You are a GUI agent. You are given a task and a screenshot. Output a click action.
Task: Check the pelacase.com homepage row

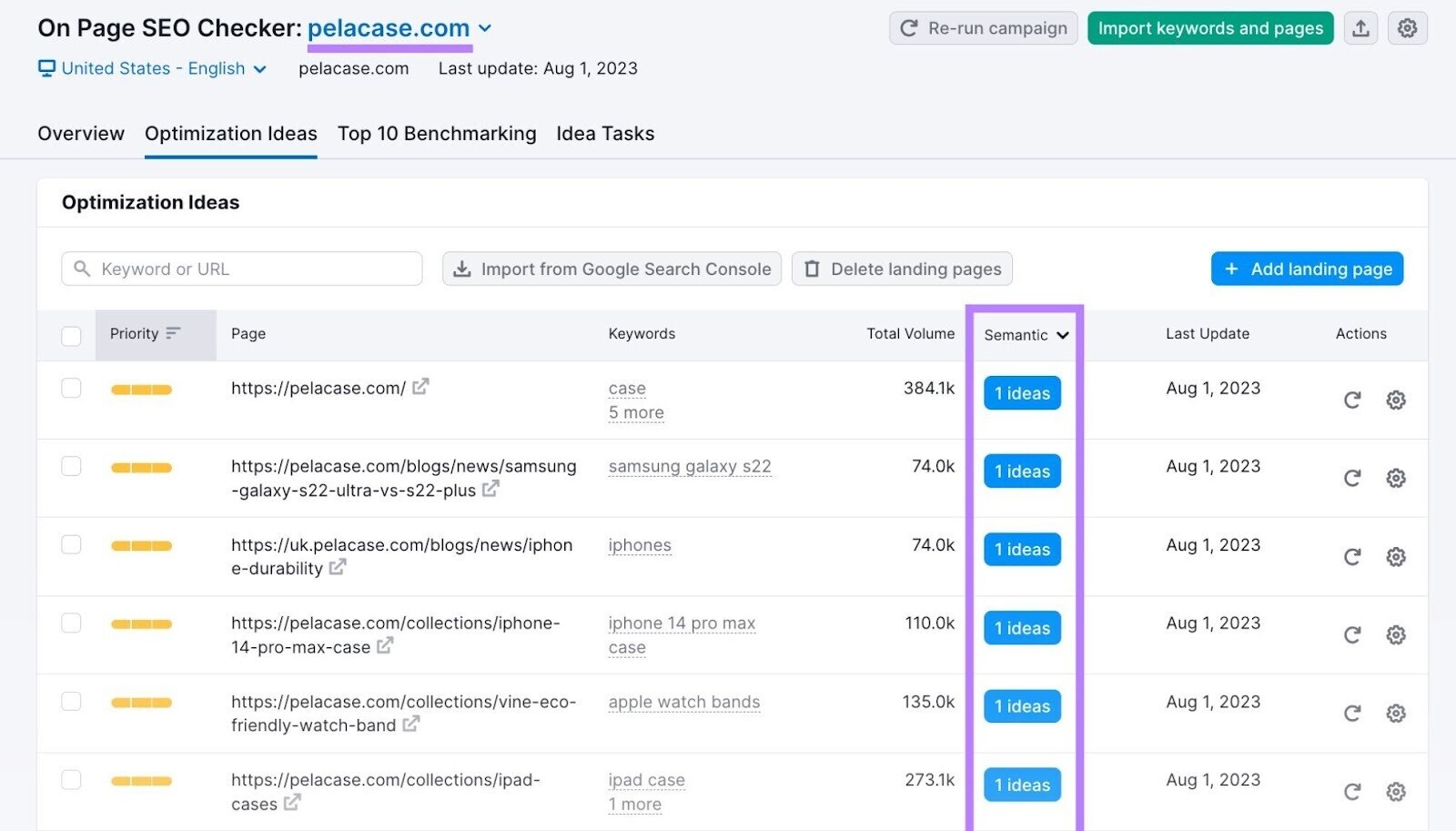coord(71,388)
